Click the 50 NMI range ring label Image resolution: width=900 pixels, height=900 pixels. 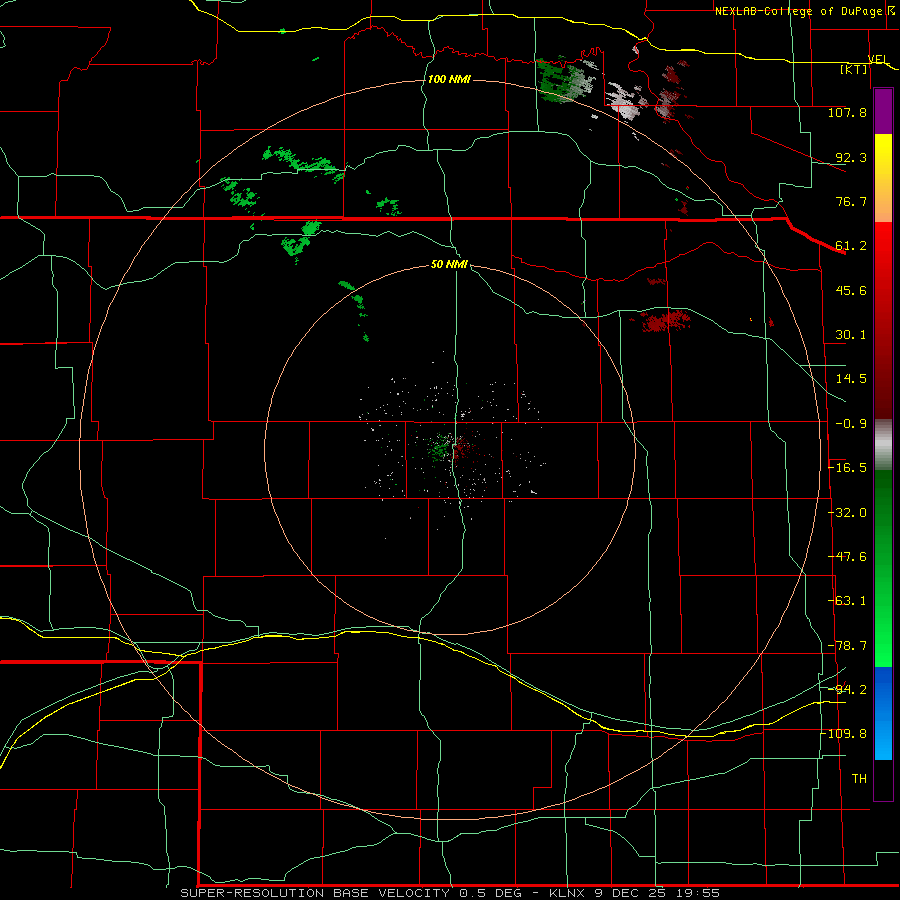[x=449, y=265]
